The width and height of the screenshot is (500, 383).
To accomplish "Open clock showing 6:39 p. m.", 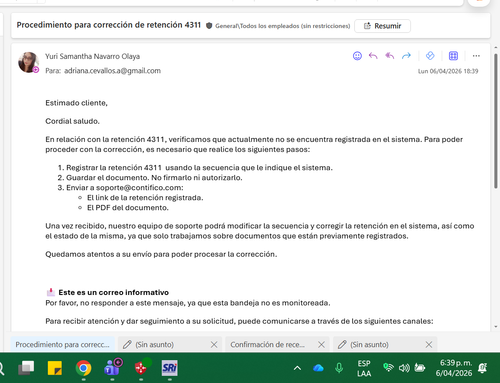I will pyautogui.click(x=454, y=368).
